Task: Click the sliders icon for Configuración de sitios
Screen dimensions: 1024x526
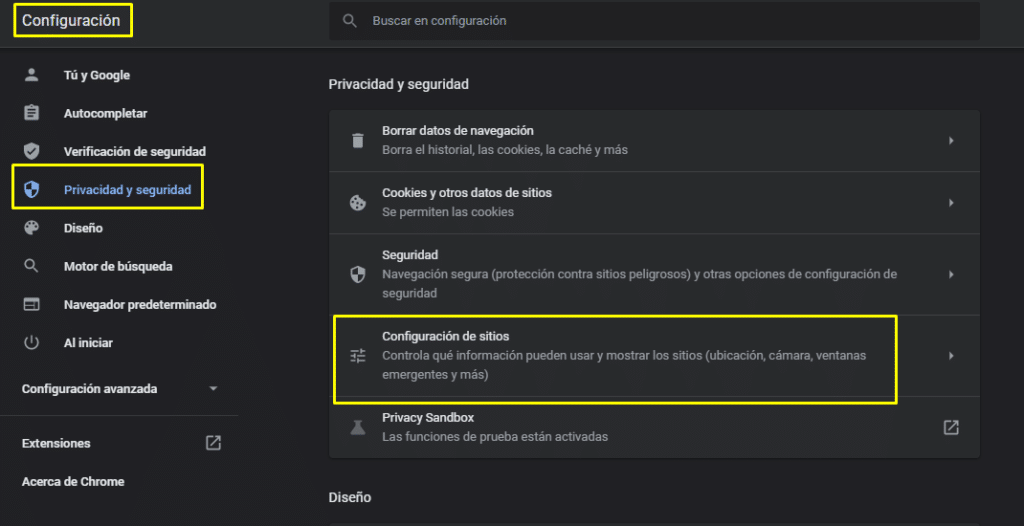Action: coord(357,356)
